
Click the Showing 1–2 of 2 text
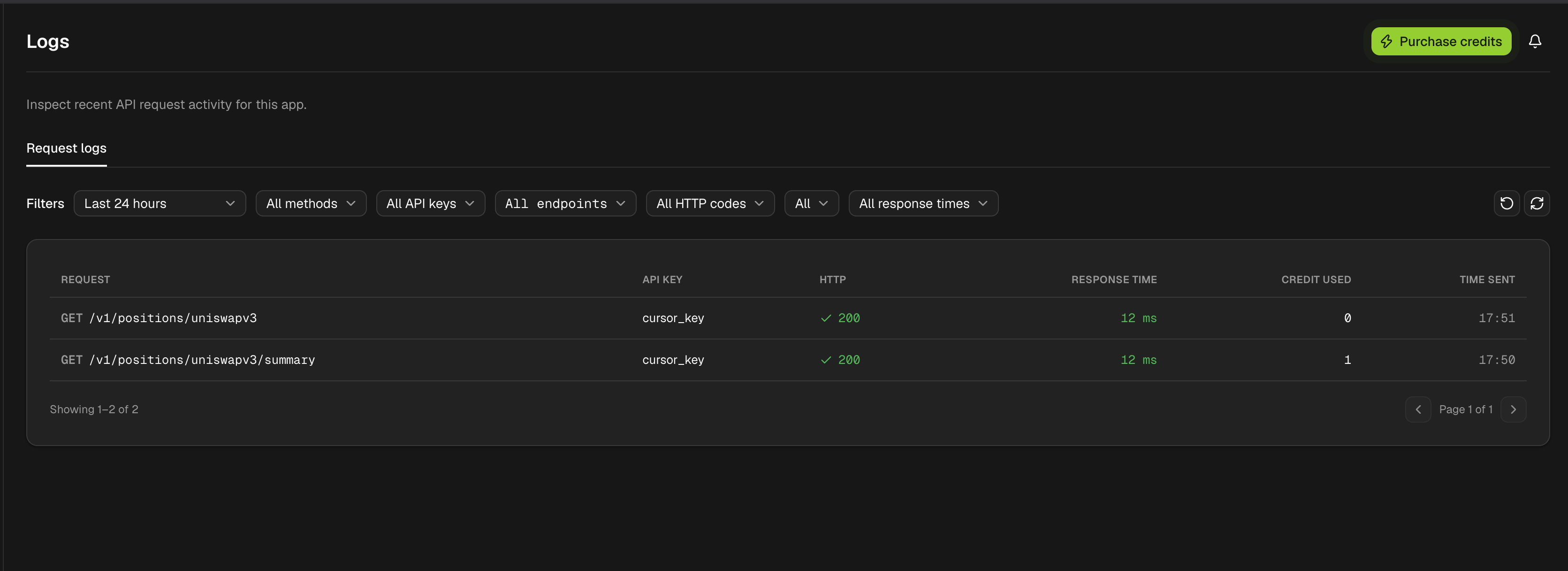(x=94, y=409)
